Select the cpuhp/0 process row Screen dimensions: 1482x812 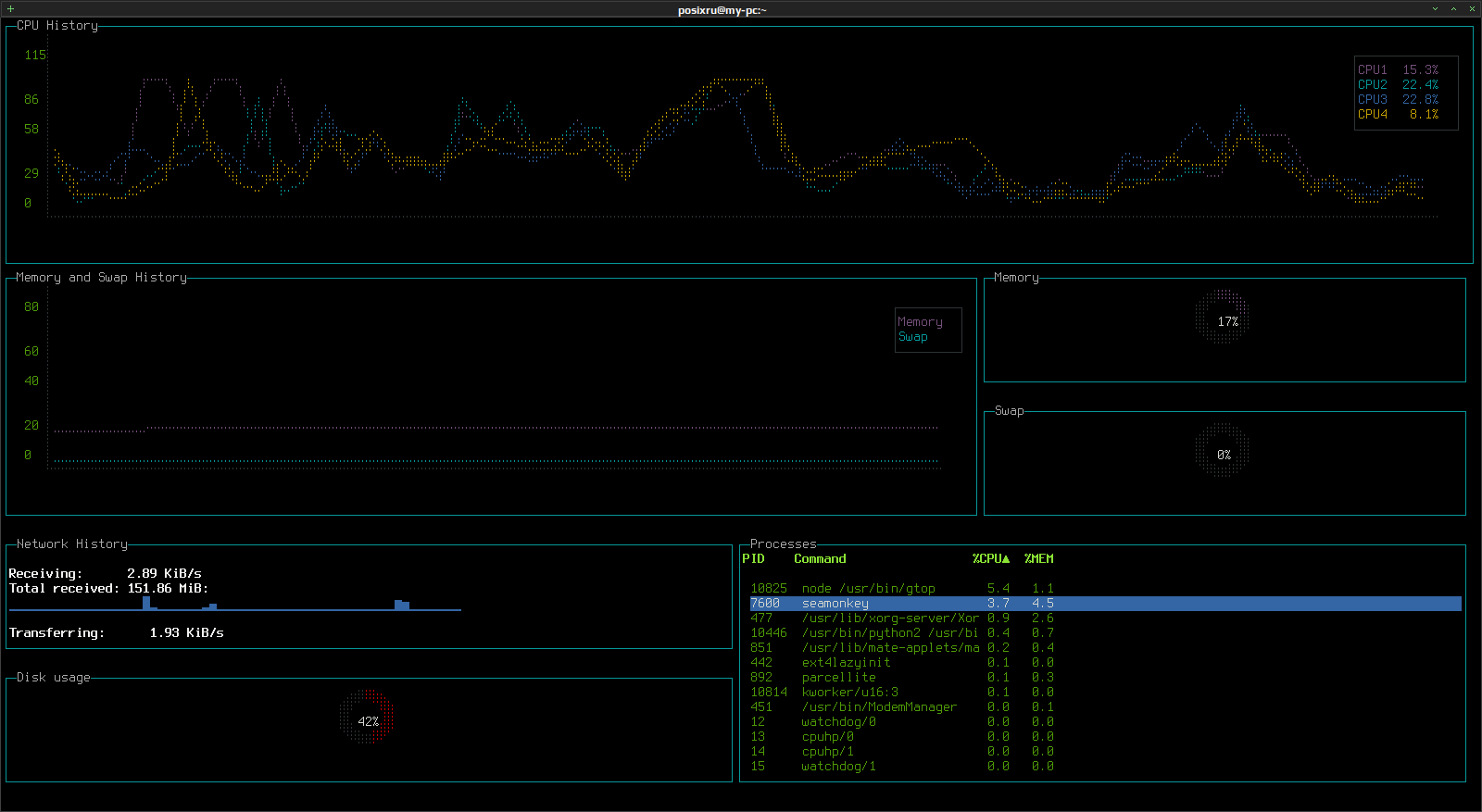coord(1106,736)
